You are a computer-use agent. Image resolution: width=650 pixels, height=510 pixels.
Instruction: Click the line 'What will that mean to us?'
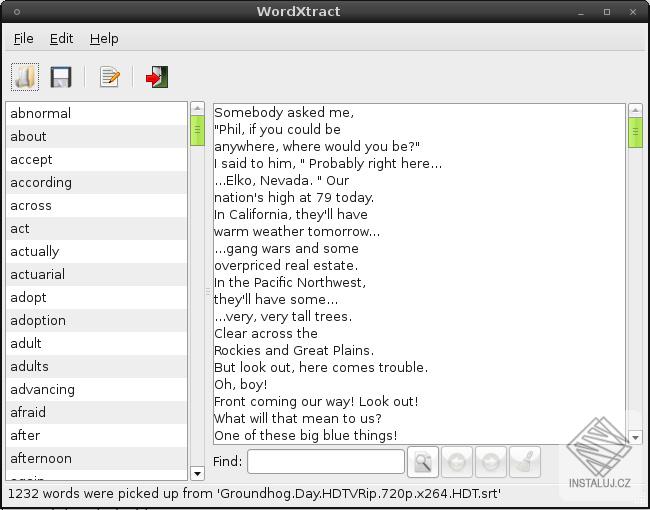(x=298, y=418)
